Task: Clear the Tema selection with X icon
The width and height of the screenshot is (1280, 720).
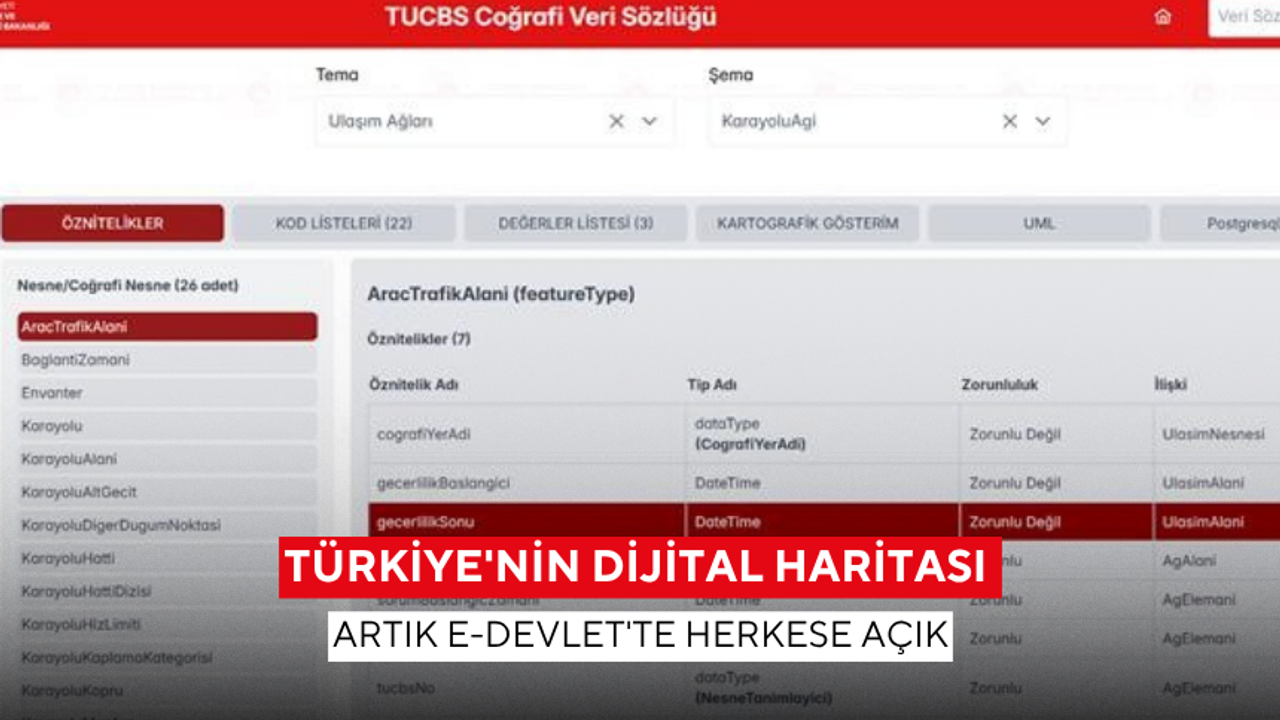Action: 616,121
